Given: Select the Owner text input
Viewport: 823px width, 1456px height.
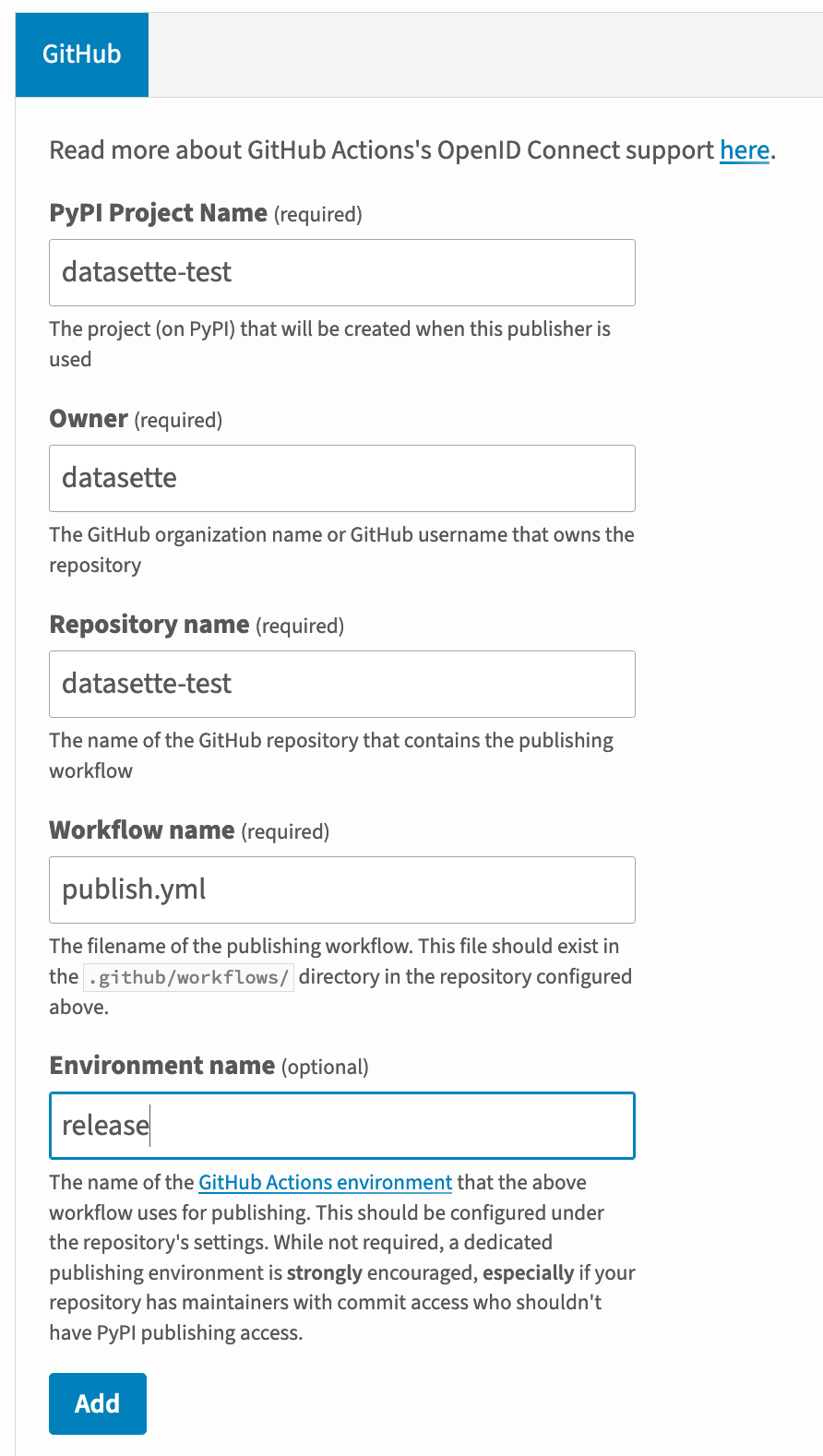Looking at the screenshot, I should click(x=341, y=478).
